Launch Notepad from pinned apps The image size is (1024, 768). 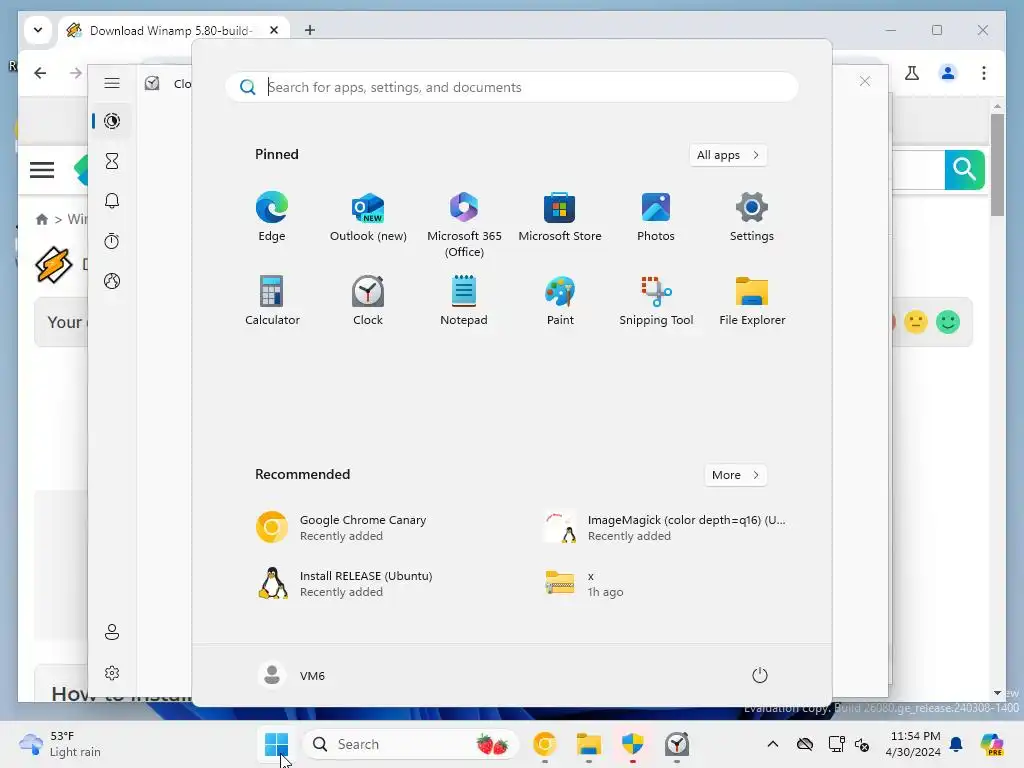point(464,300)
